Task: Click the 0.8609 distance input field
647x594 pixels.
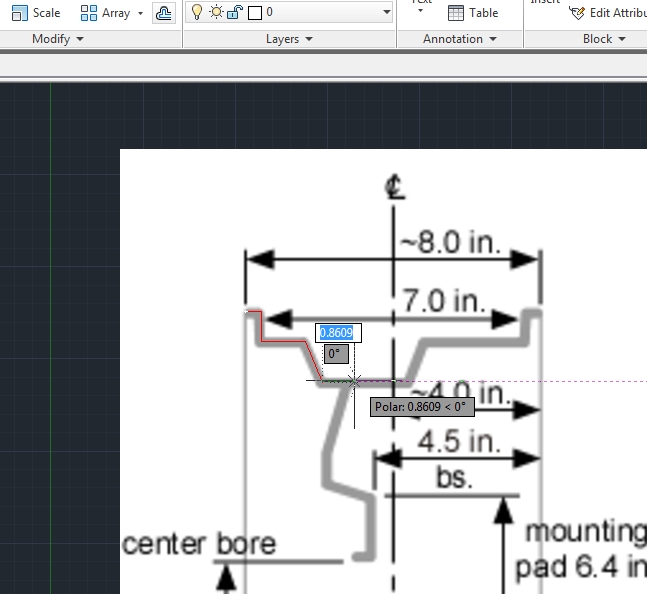Action: point(338,333)
